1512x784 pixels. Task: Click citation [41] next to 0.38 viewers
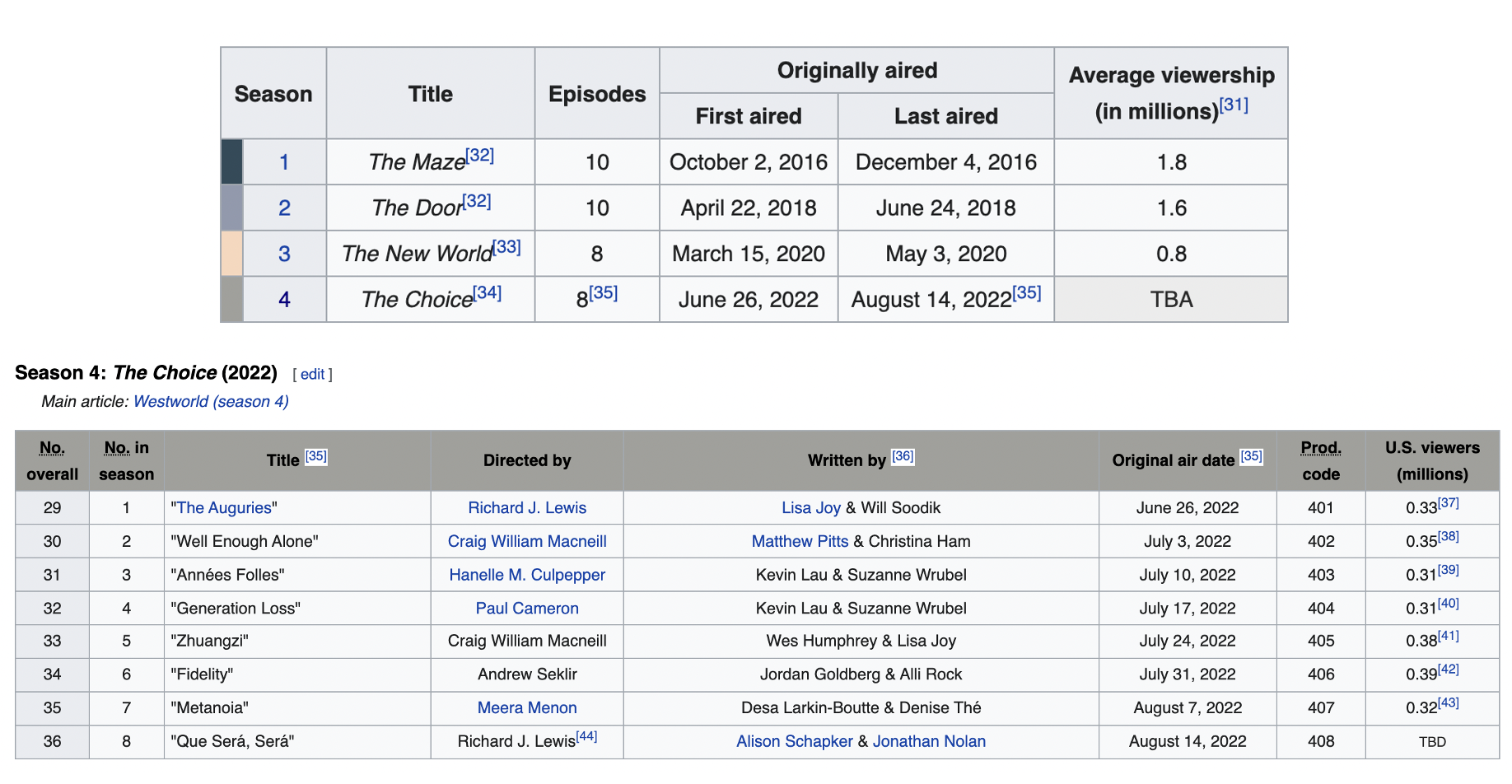coord(1449,637)
